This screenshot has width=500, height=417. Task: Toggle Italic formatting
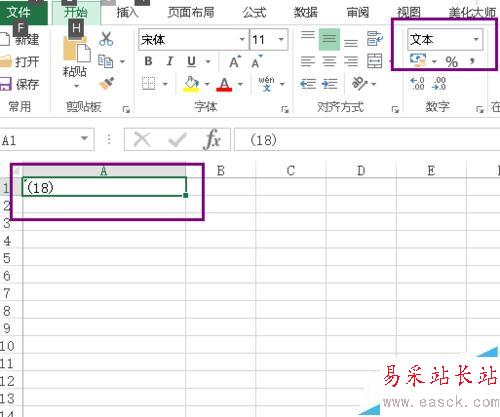[x=170, y=61]
